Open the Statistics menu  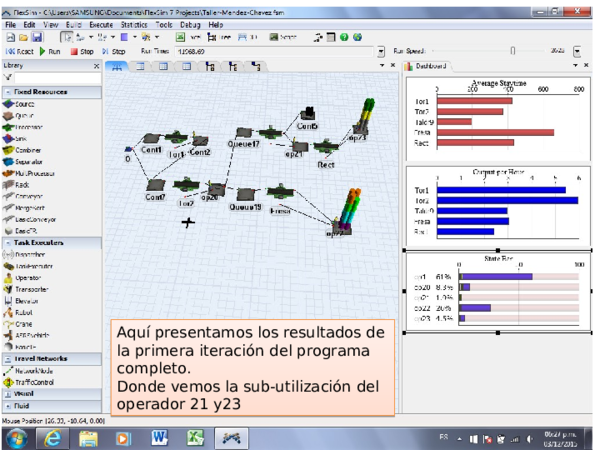point(134,25)
